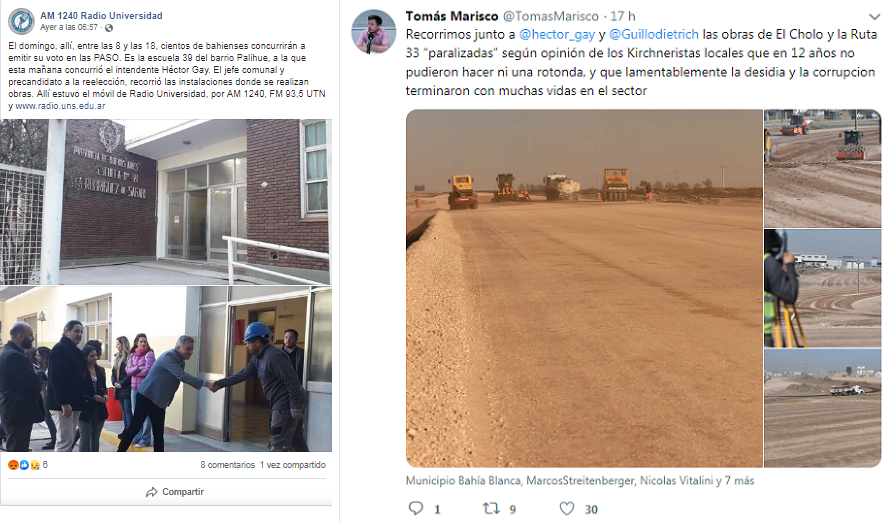Open AM 1240 Radio Universidad profile picture
The width and height of the screenshot is (896, 523).
tap(21, 22)
